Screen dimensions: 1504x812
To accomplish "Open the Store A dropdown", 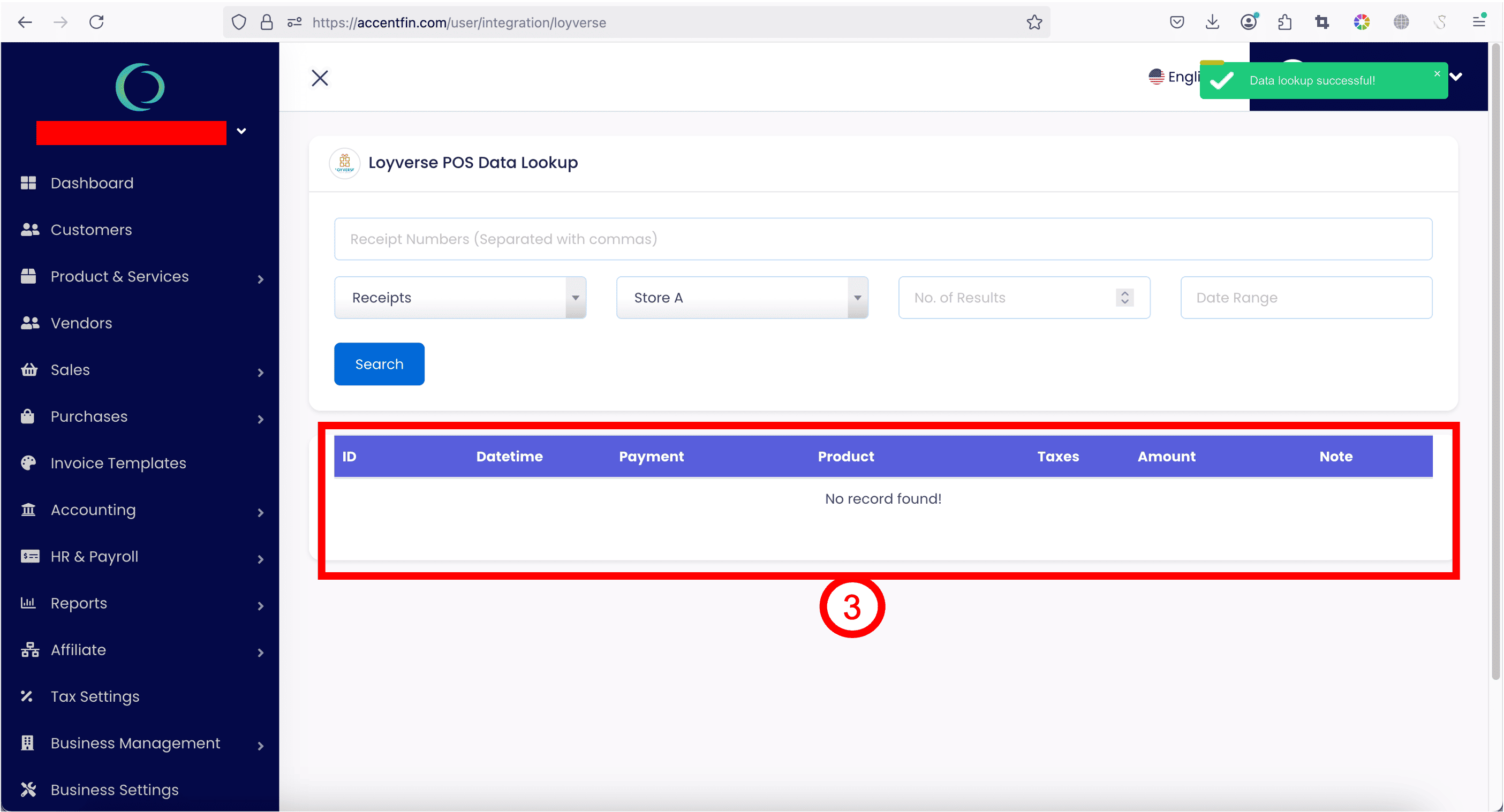I will click(x=742, y=298).
